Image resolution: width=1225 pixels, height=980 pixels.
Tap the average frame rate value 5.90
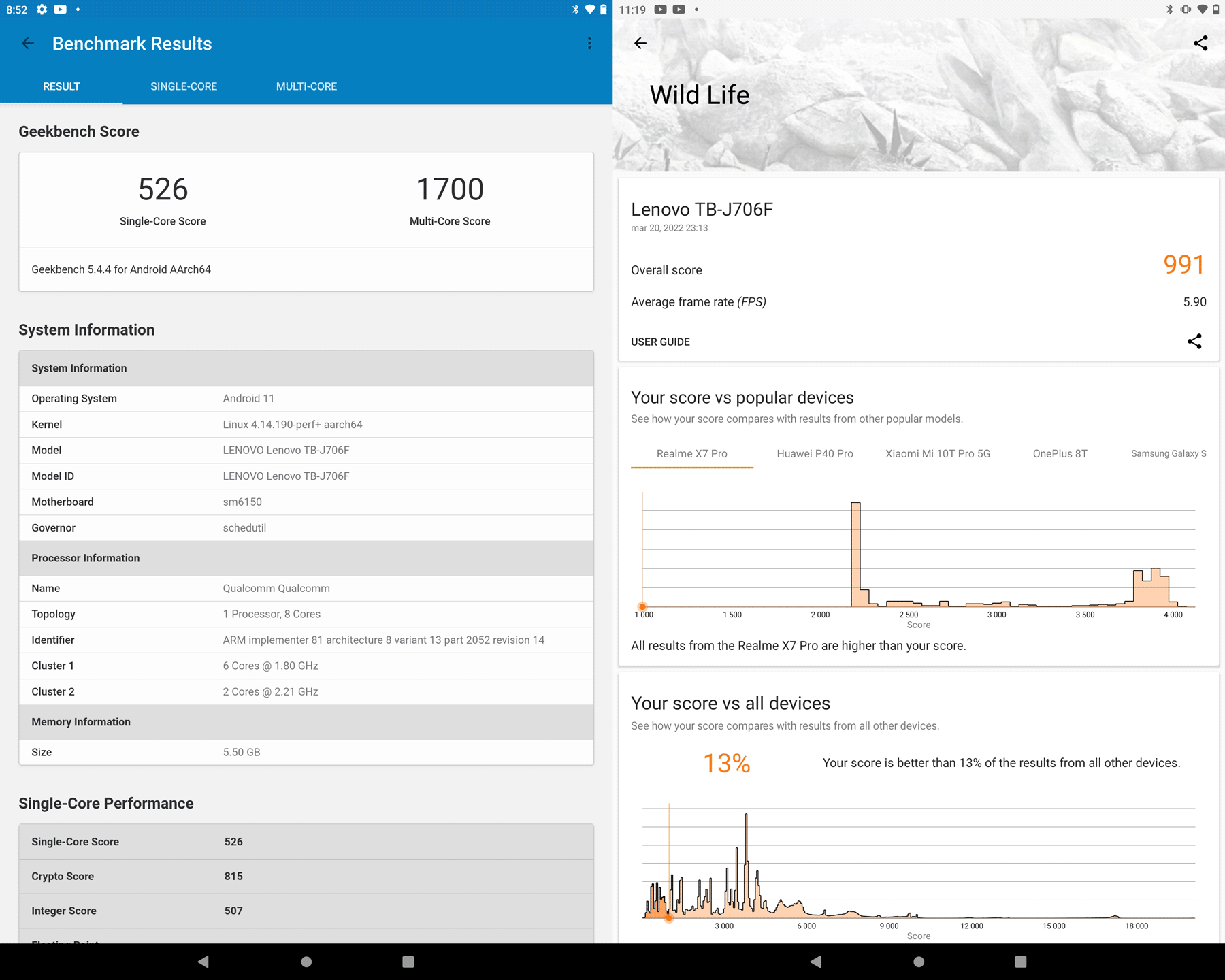point(1194,301)
